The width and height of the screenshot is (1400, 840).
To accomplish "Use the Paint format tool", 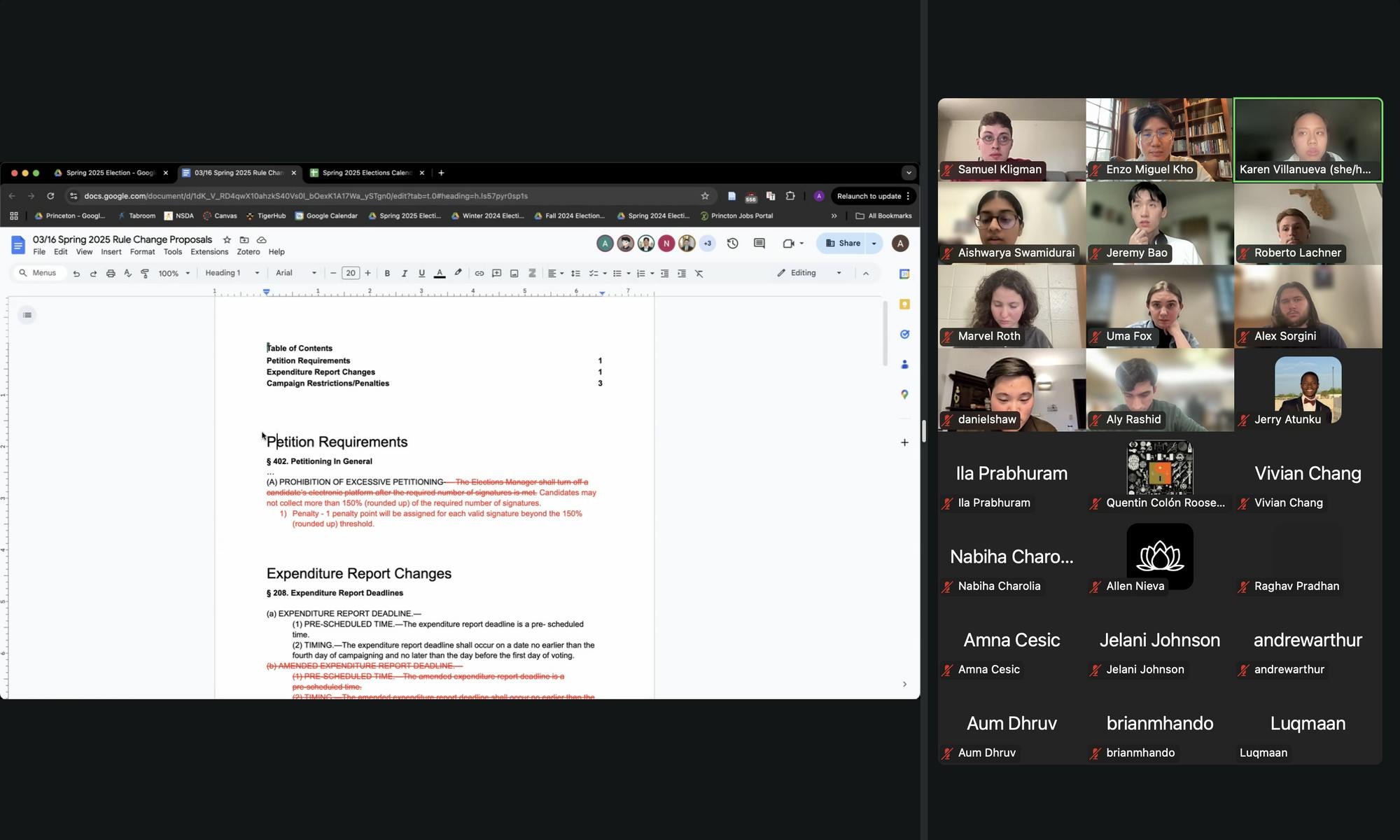I will (x=144, y=273).
